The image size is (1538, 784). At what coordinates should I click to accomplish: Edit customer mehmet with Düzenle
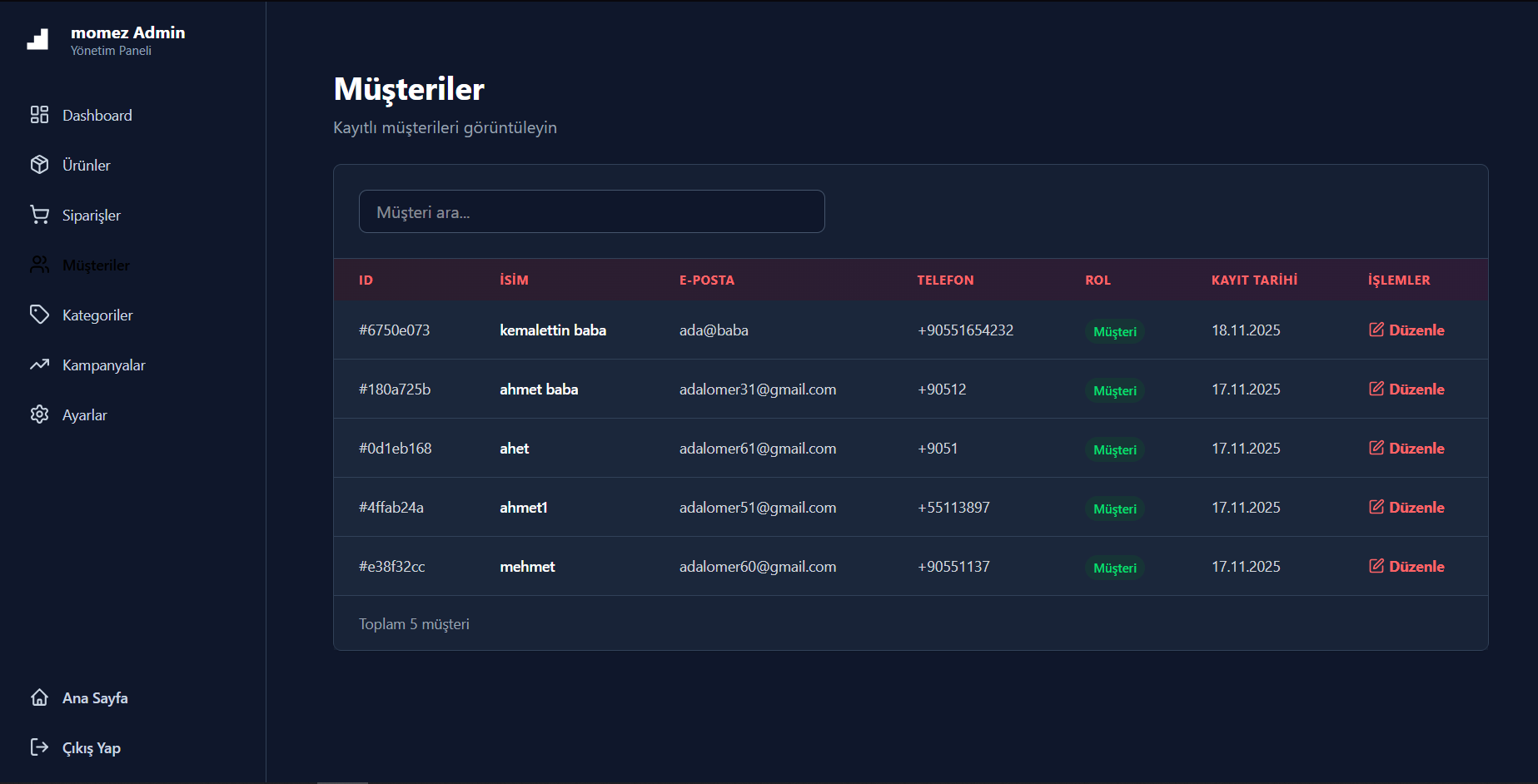pyautogui.click(x=1406, y=567)
